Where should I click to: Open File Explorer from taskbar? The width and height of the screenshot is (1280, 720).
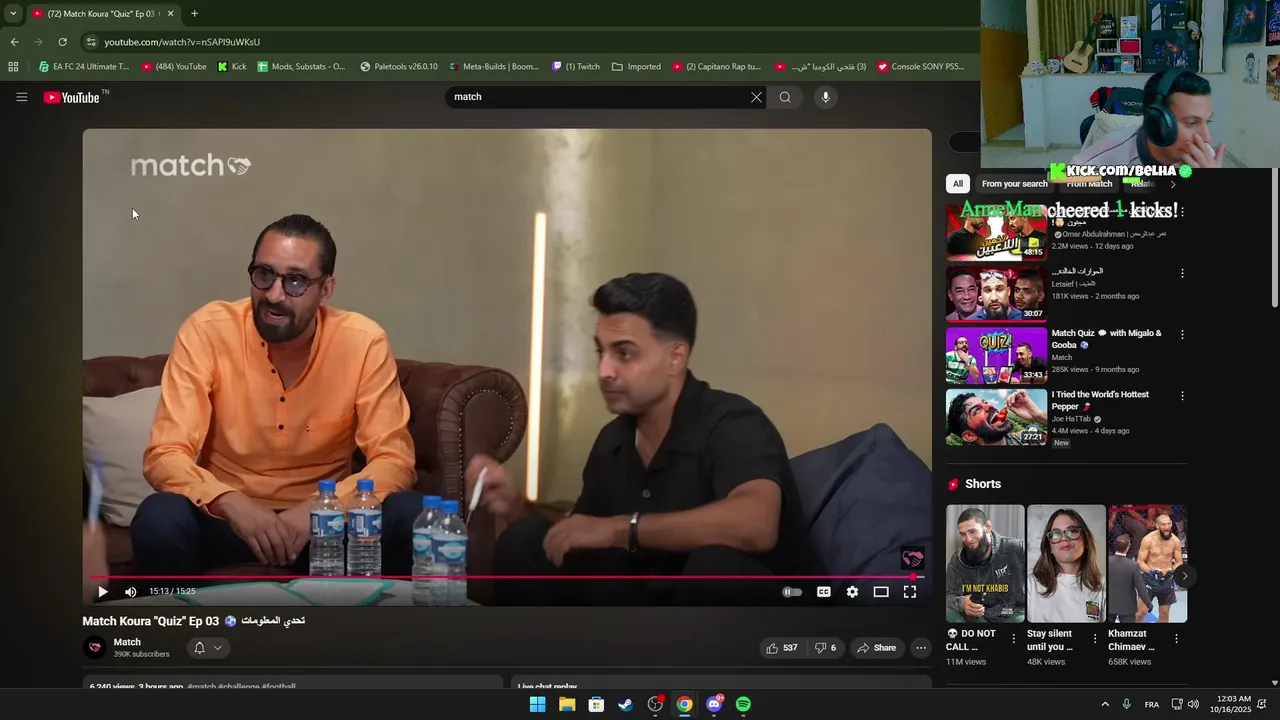pyautogui.click(x=567, y=705)
